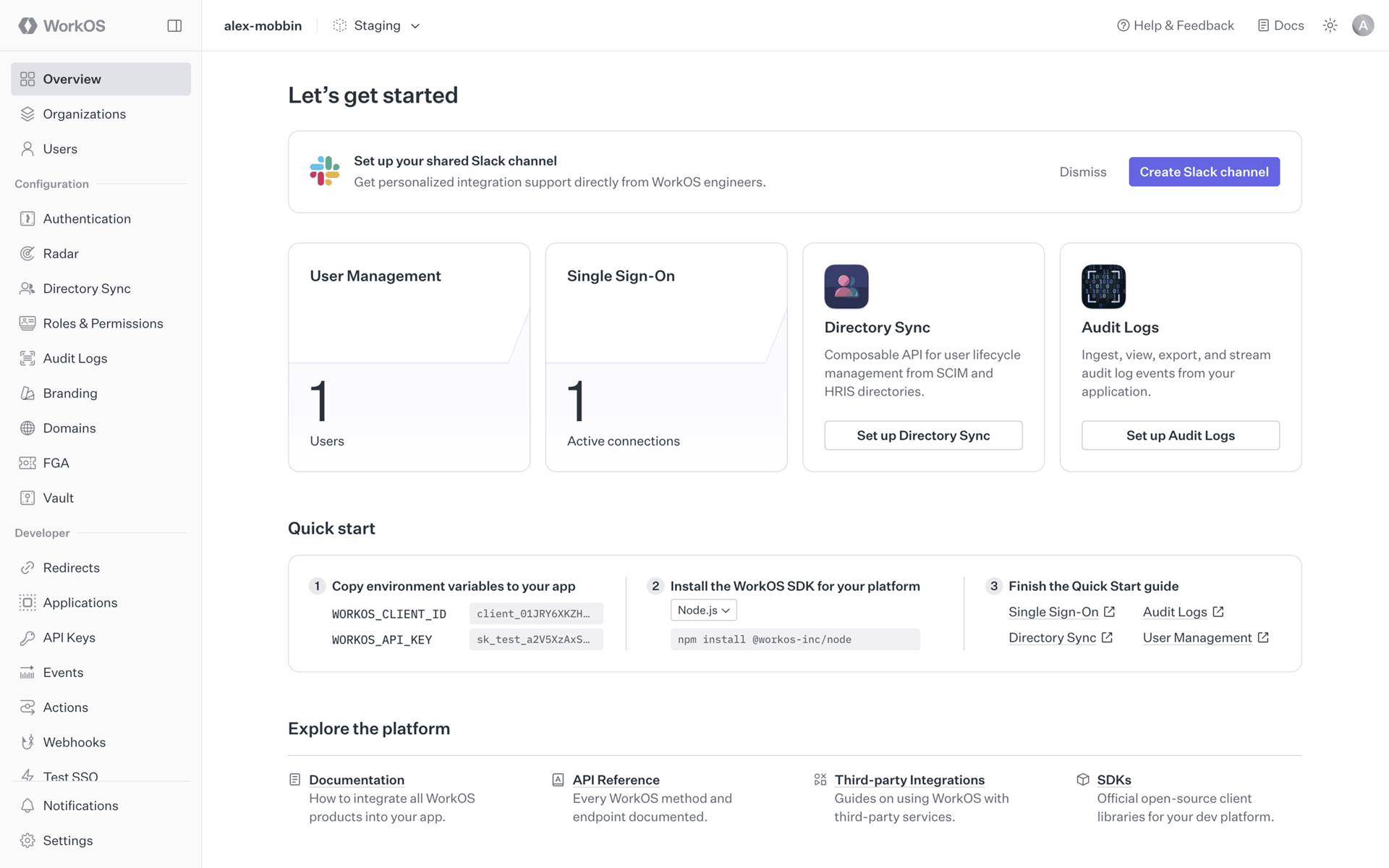Click the Vault sidebar icon
1389x868 pixels.
[27, 498]
